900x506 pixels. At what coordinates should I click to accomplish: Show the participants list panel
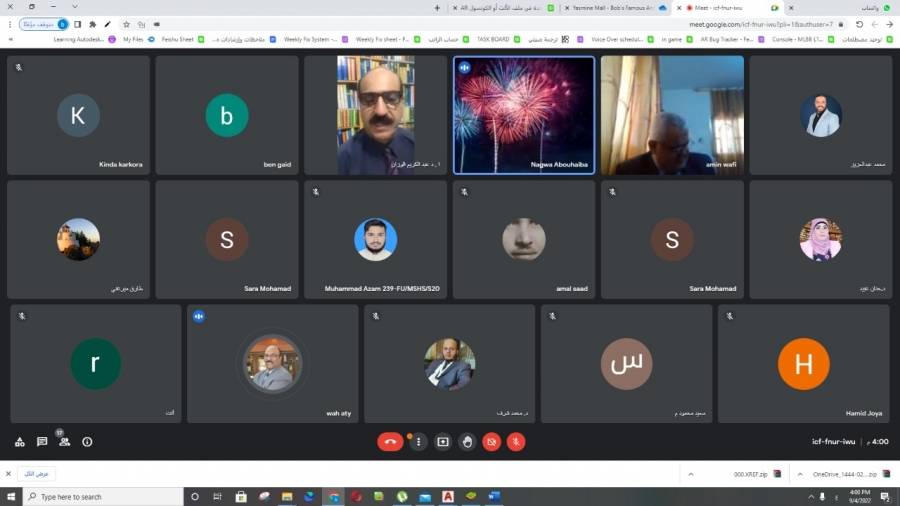[64, 441]
